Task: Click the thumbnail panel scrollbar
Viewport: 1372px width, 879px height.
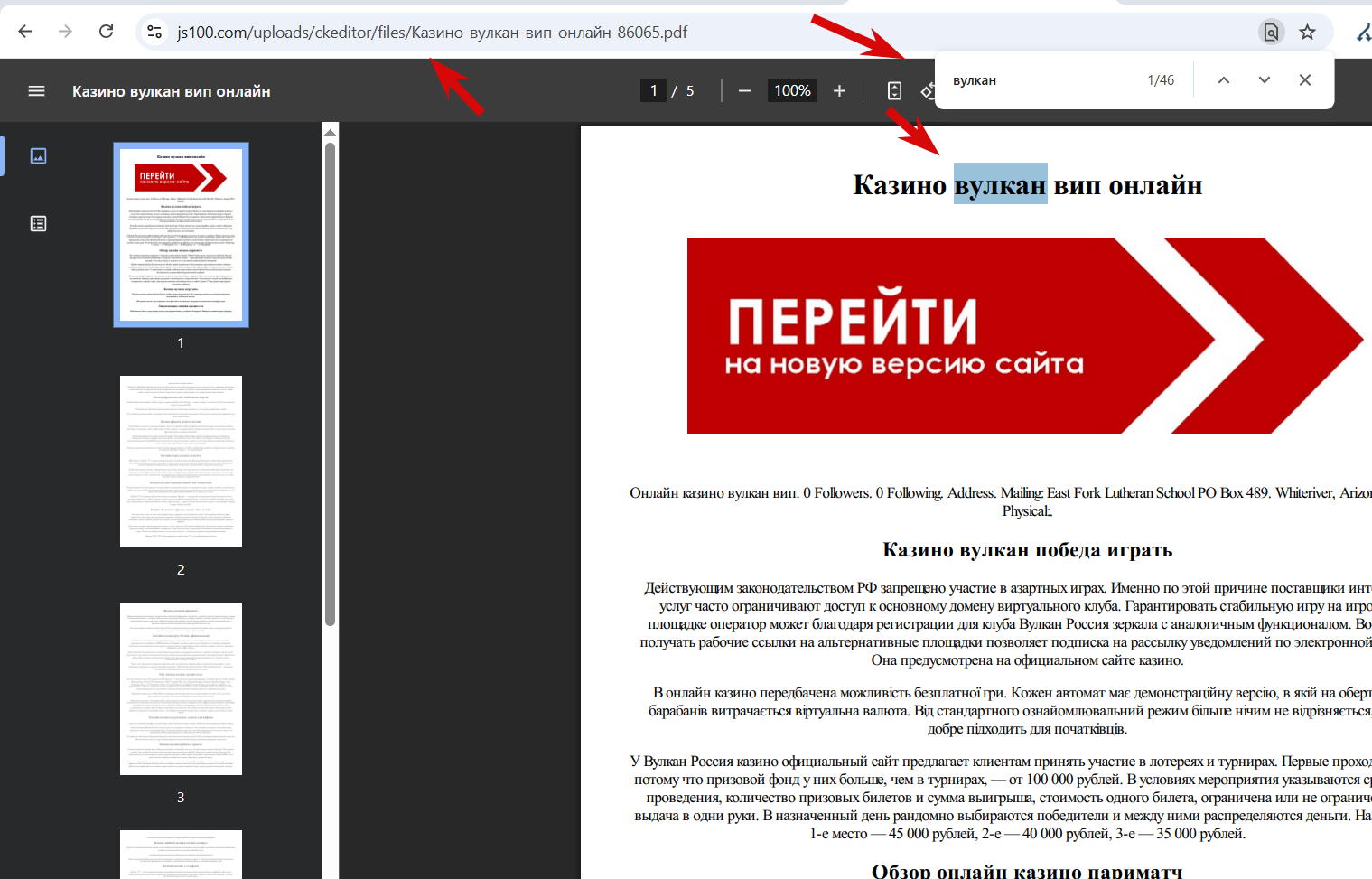Action: point(331,384)
